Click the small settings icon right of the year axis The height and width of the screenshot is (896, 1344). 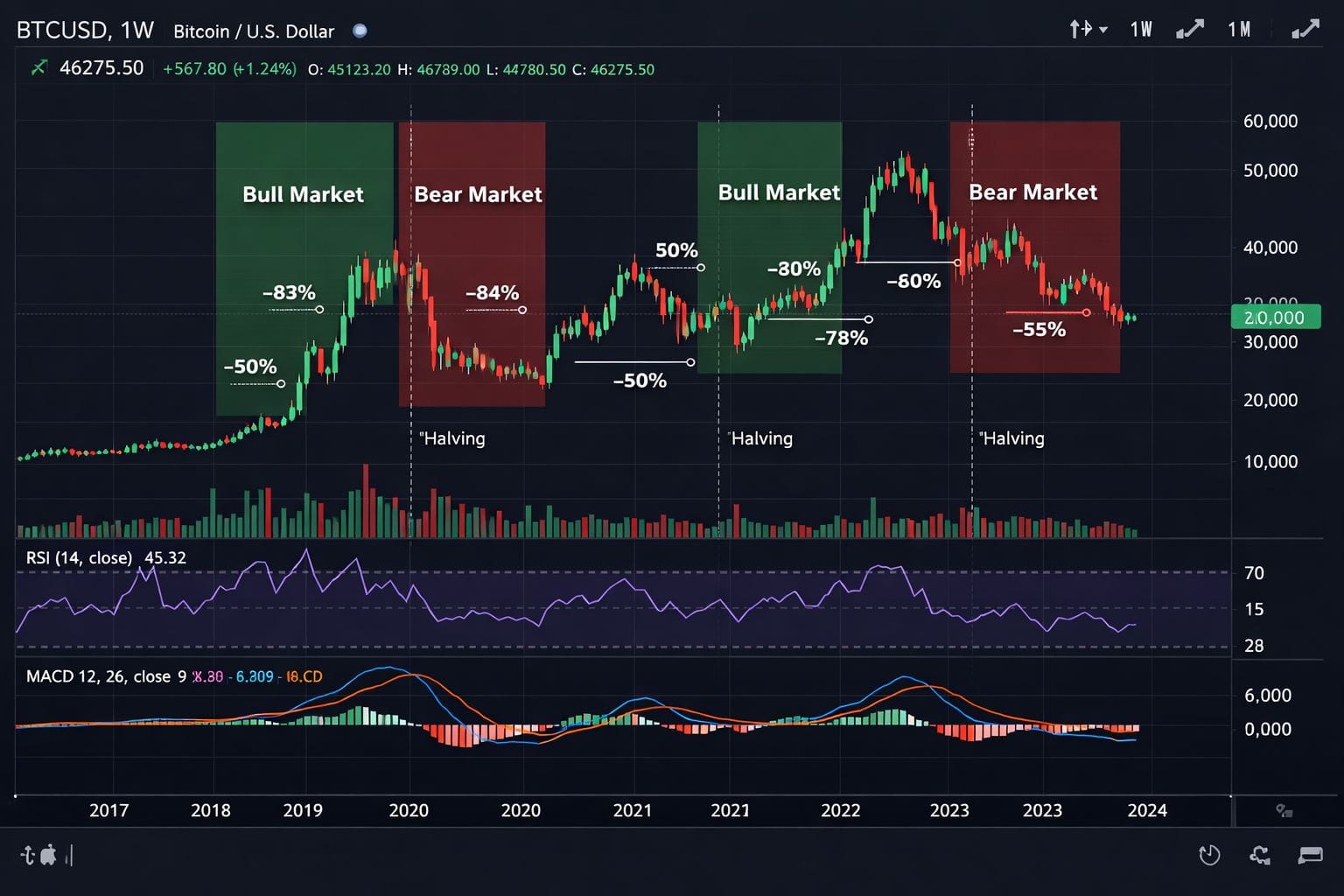tap(1284, 811)
